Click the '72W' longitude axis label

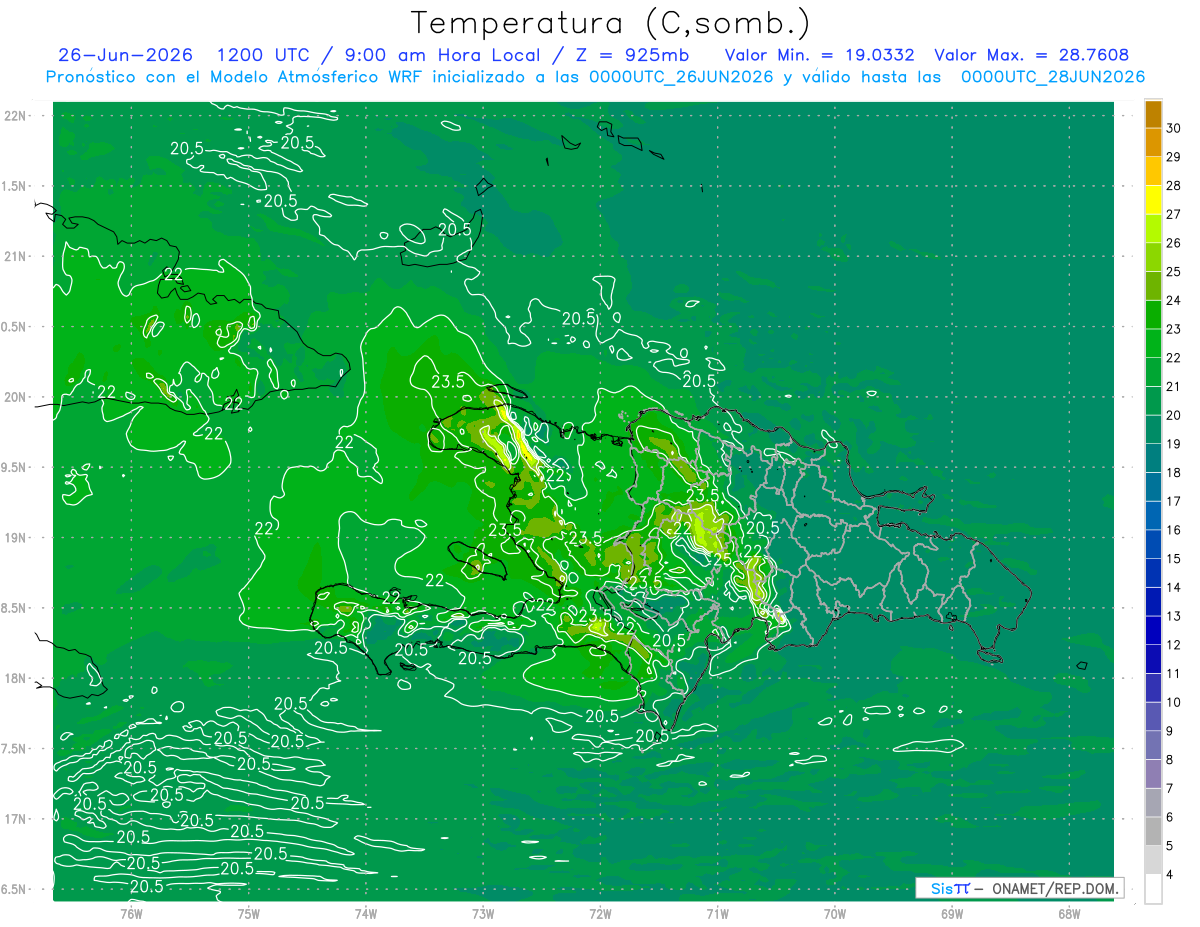click(600, 913)
